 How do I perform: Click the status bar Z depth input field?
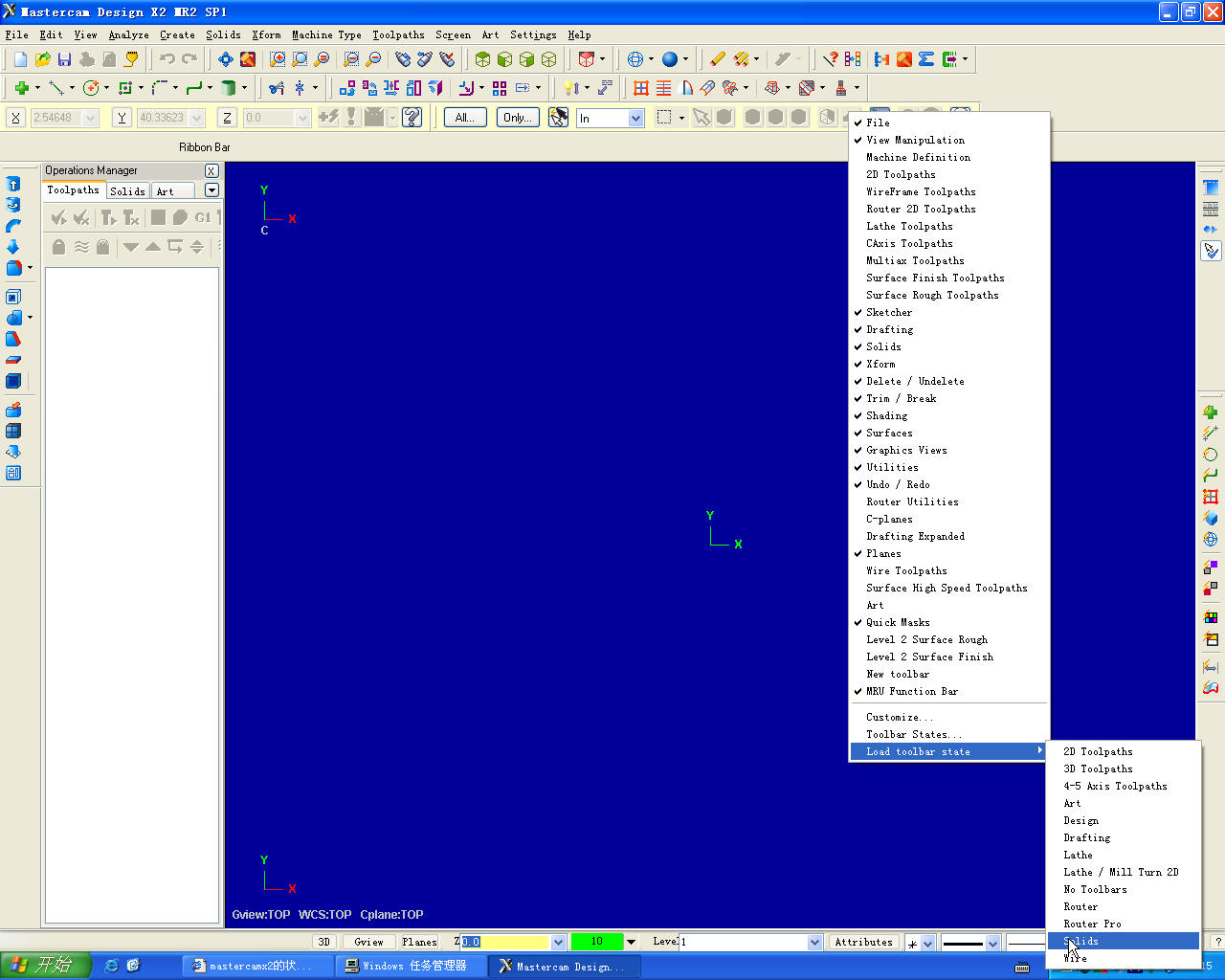tap(505, 943)
